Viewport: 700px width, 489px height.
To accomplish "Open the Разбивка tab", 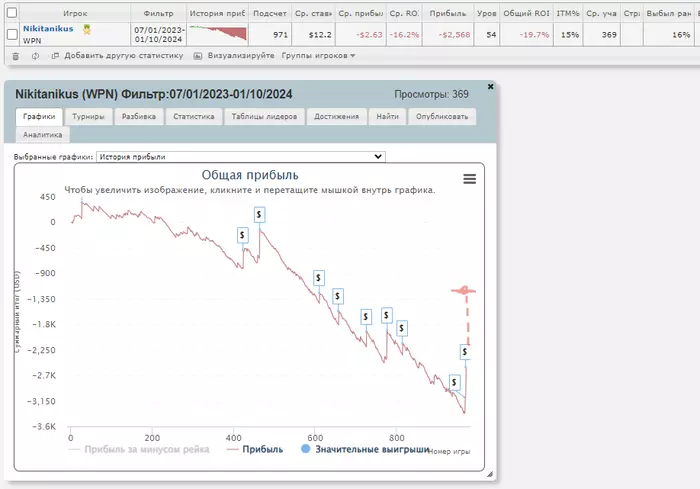I will coord(139,117).
